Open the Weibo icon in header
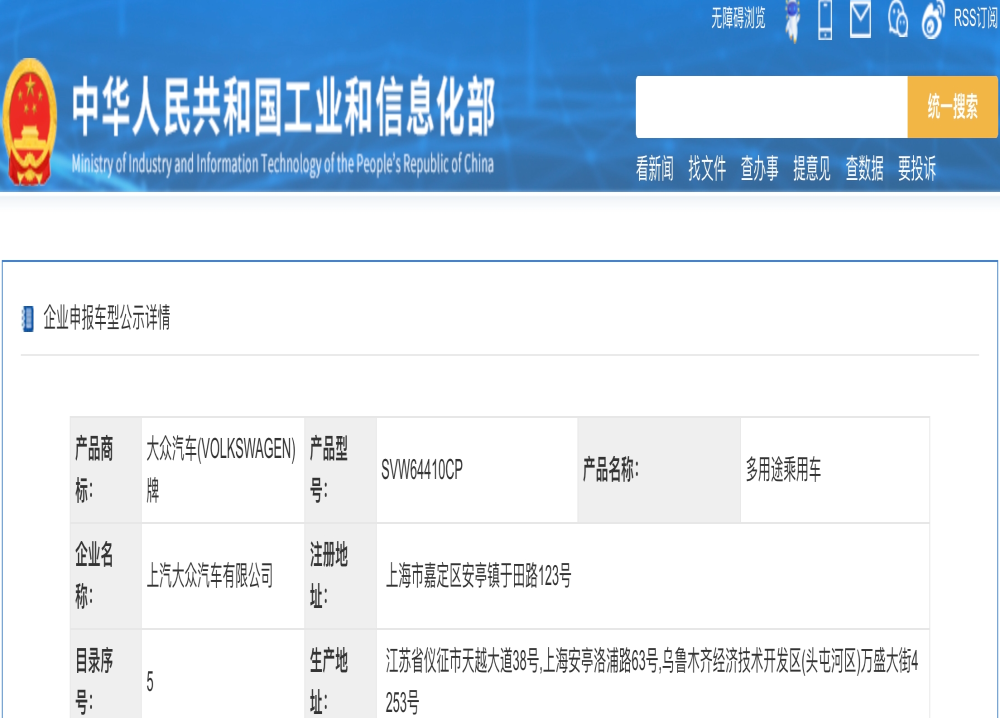 coord(933,19)
